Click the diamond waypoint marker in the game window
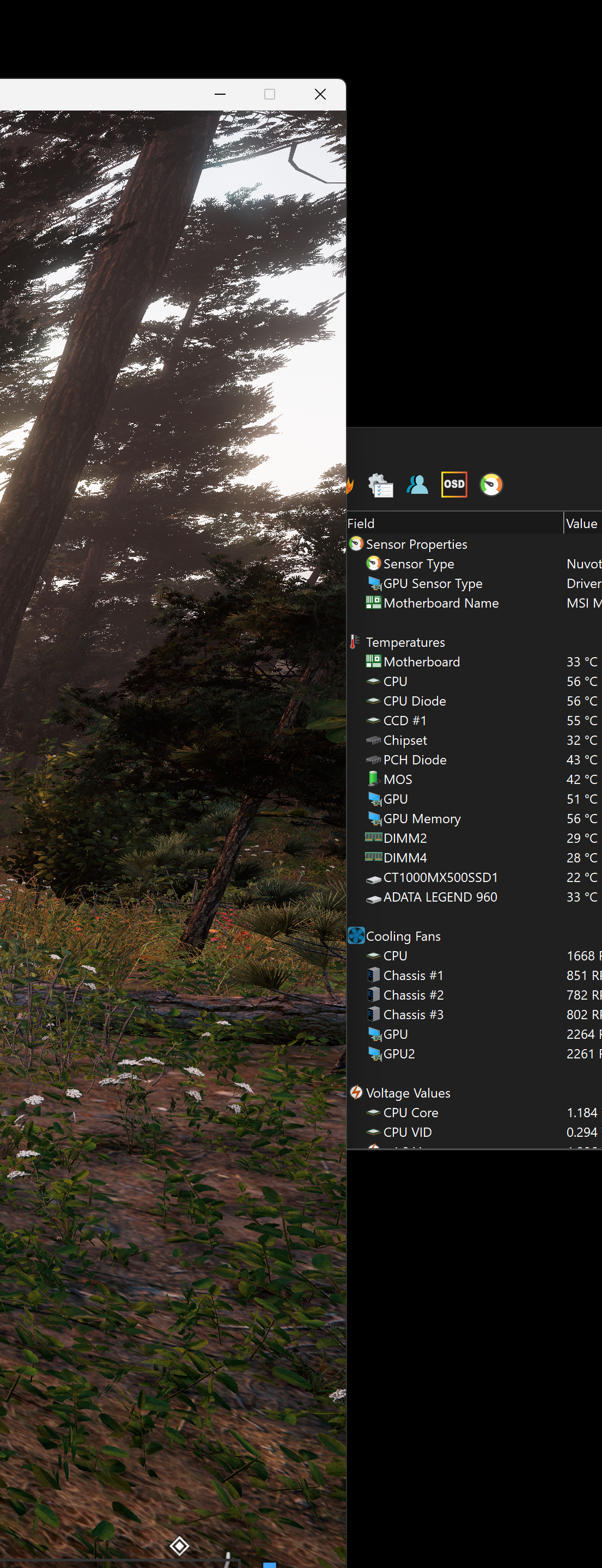The image size is (602, 1568). tap(179, 1546)
